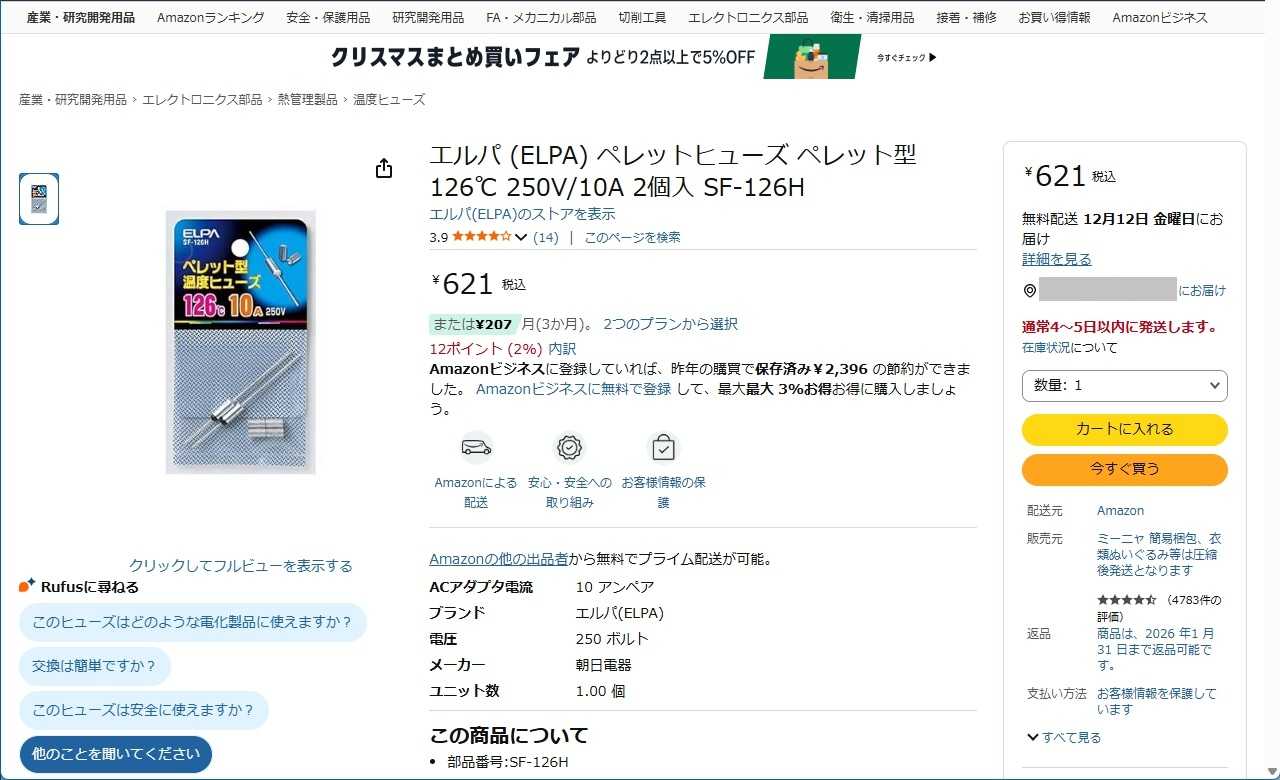Click the delivery location pin icon
1280x780 pixels.
click(1030, 290)
